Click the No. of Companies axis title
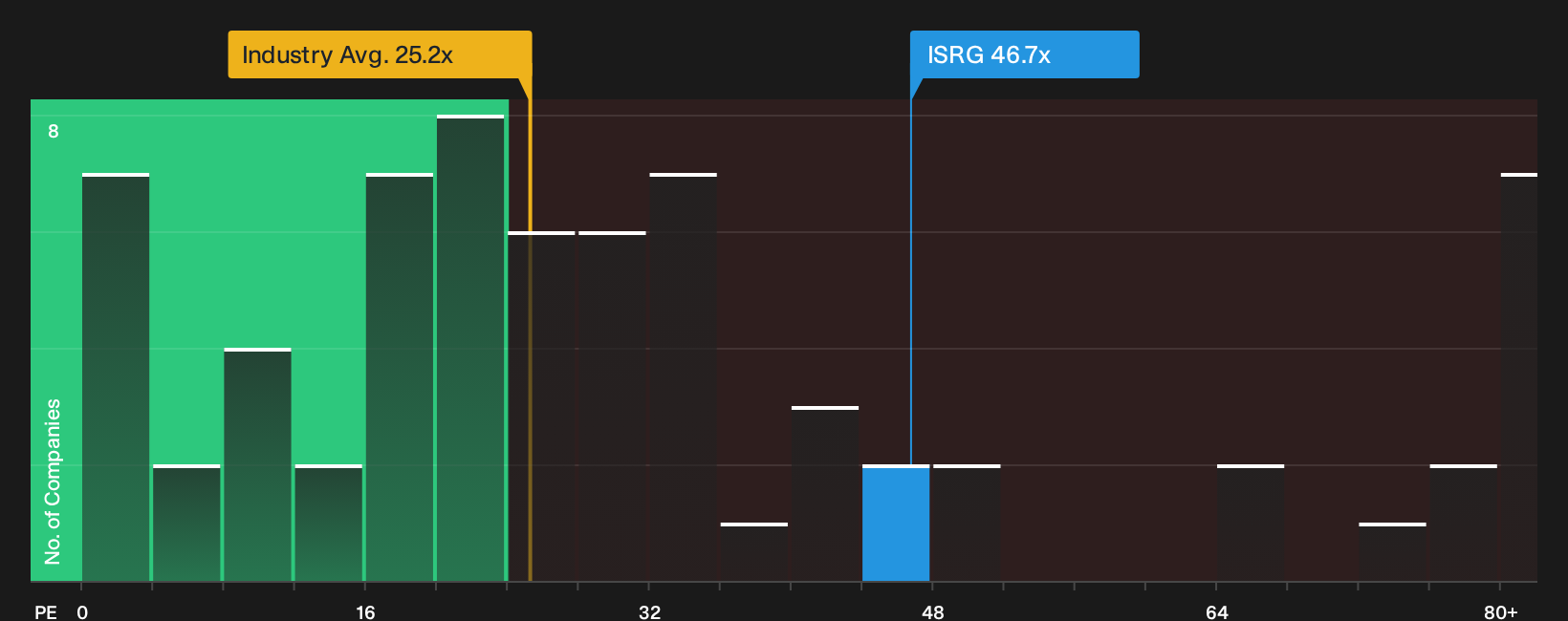Screen dimensions: 1568x621 pyautogui.click(x=53, y=482)
